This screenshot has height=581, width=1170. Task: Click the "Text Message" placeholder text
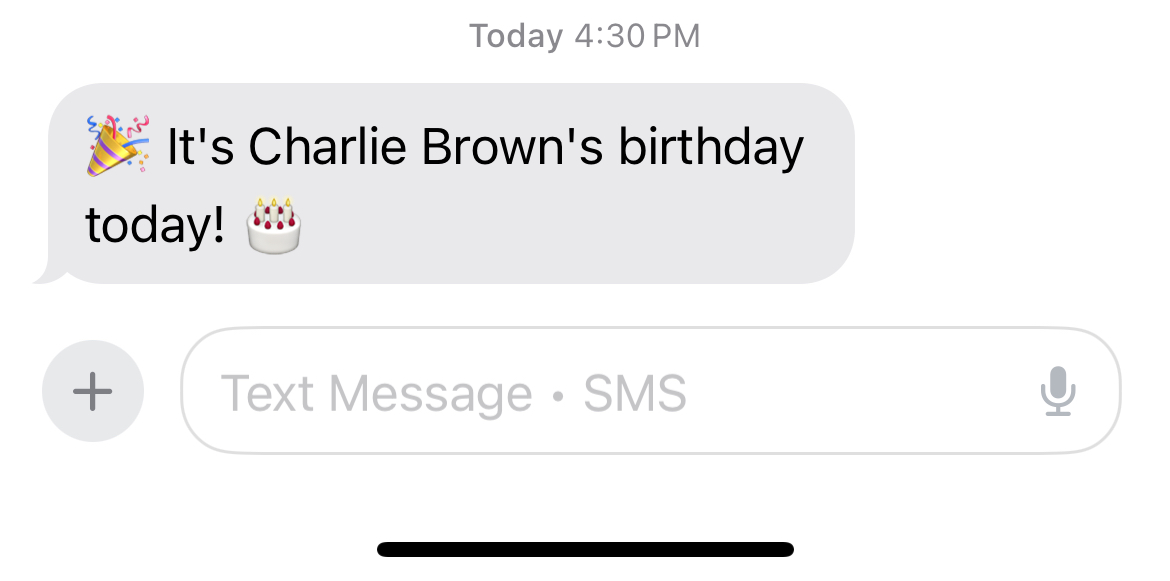(376, 393)
